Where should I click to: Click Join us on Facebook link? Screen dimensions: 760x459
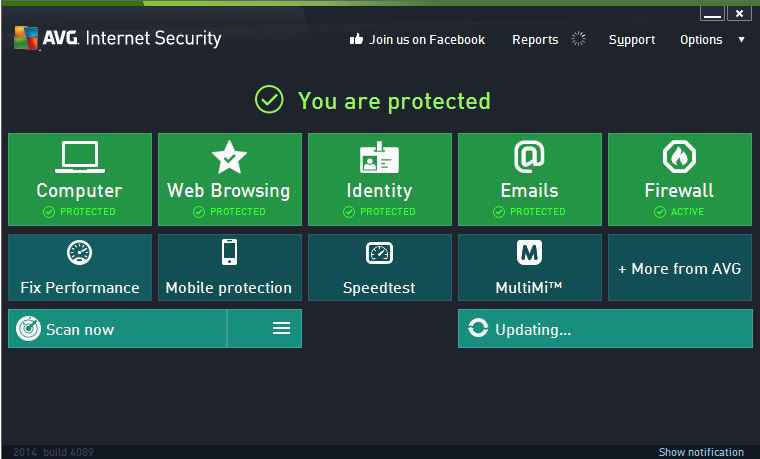[427, 40]
